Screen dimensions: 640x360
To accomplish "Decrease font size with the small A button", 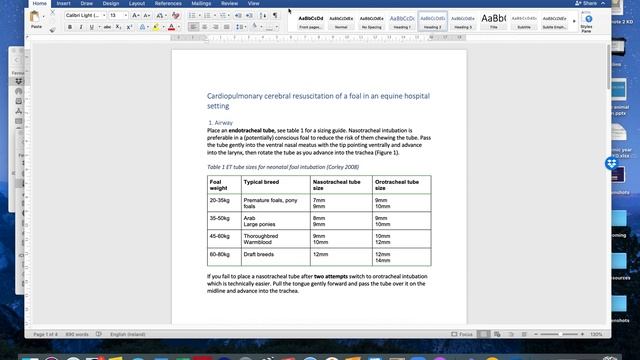I will 147,16.
